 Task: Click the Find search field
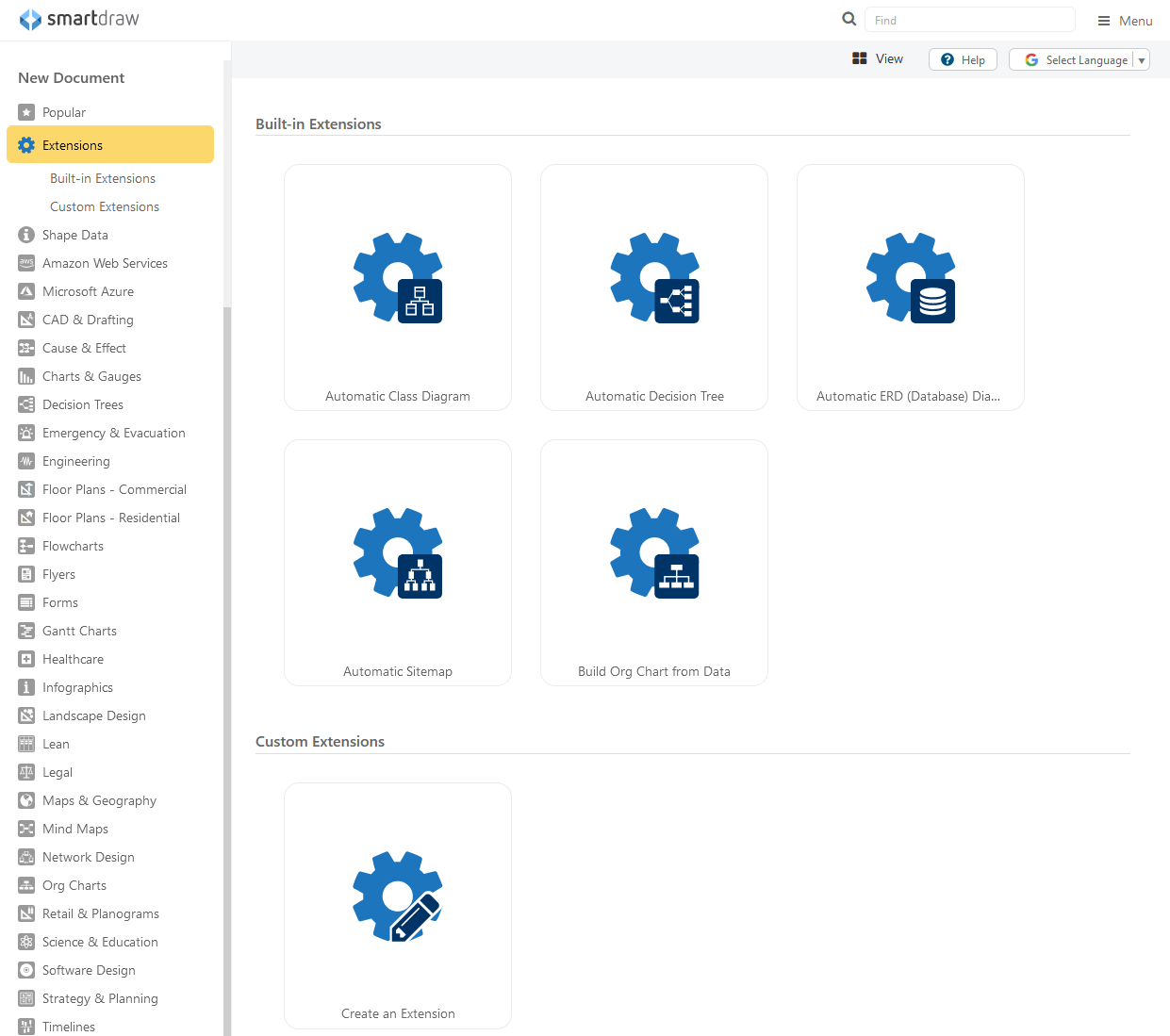point(969,20)
